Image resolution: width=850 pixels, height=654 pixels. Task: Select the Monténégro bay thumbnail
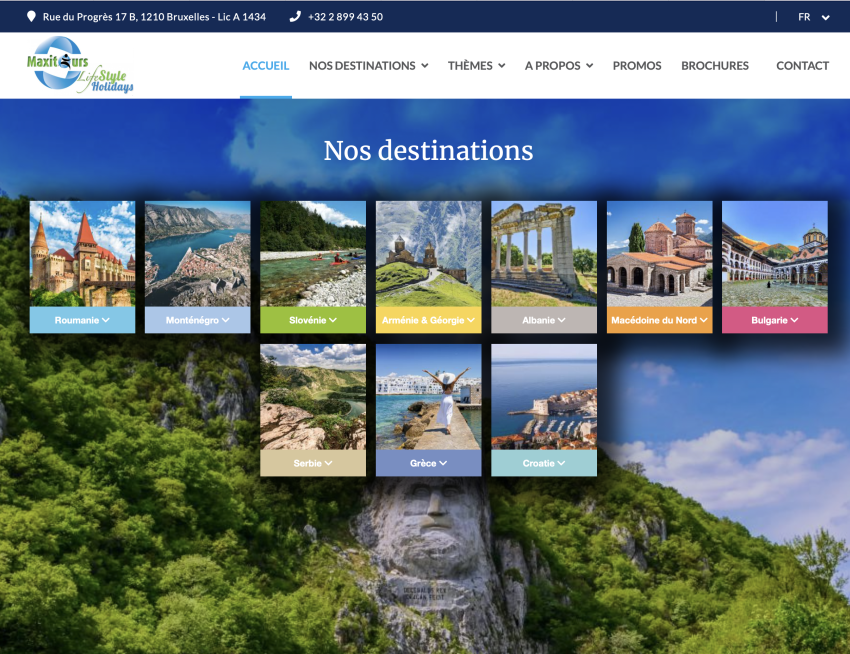pyautogui.click(x=197, y=253)
